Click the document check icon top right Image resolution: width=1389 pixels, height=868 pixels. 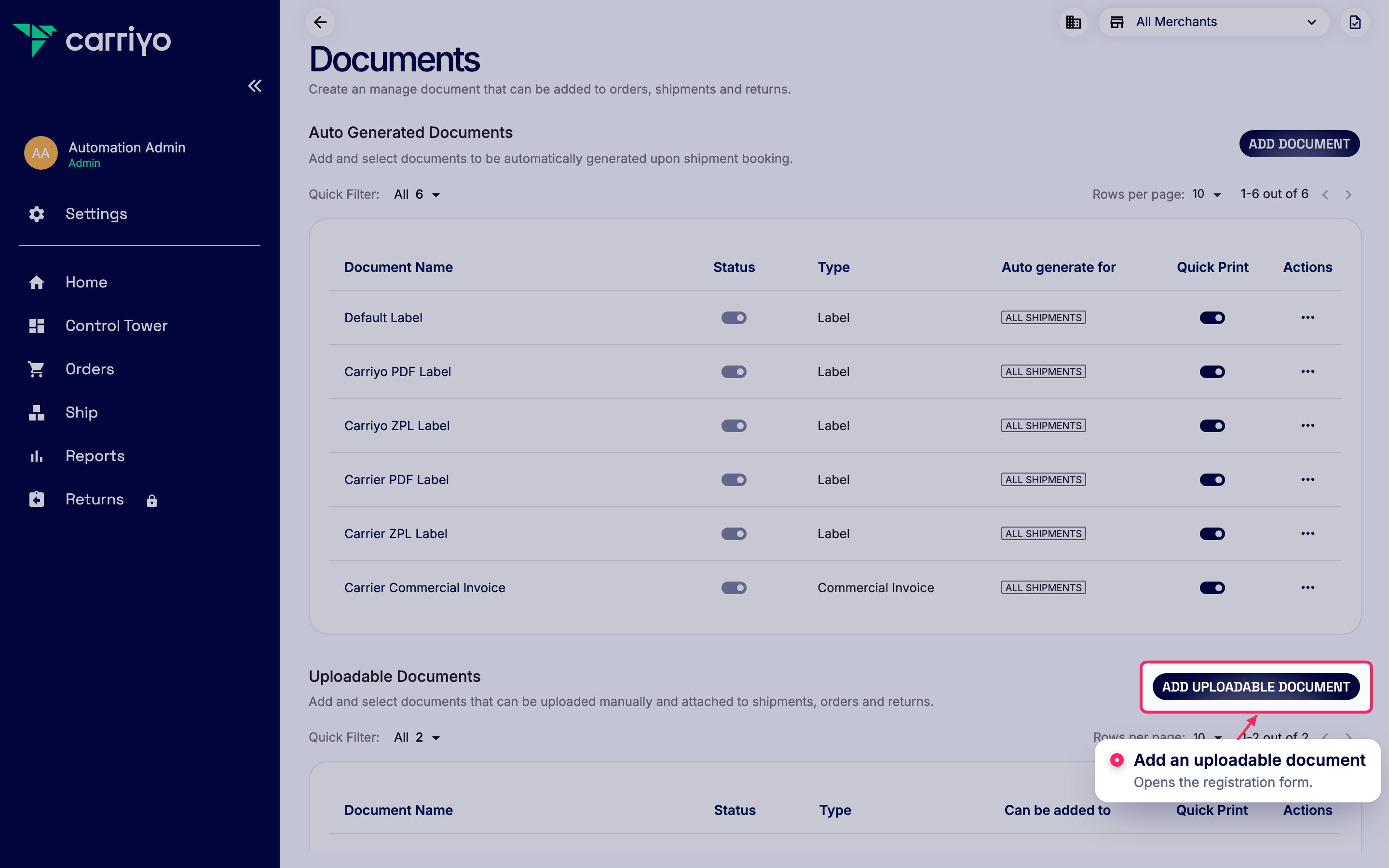tap(1355, 22)
